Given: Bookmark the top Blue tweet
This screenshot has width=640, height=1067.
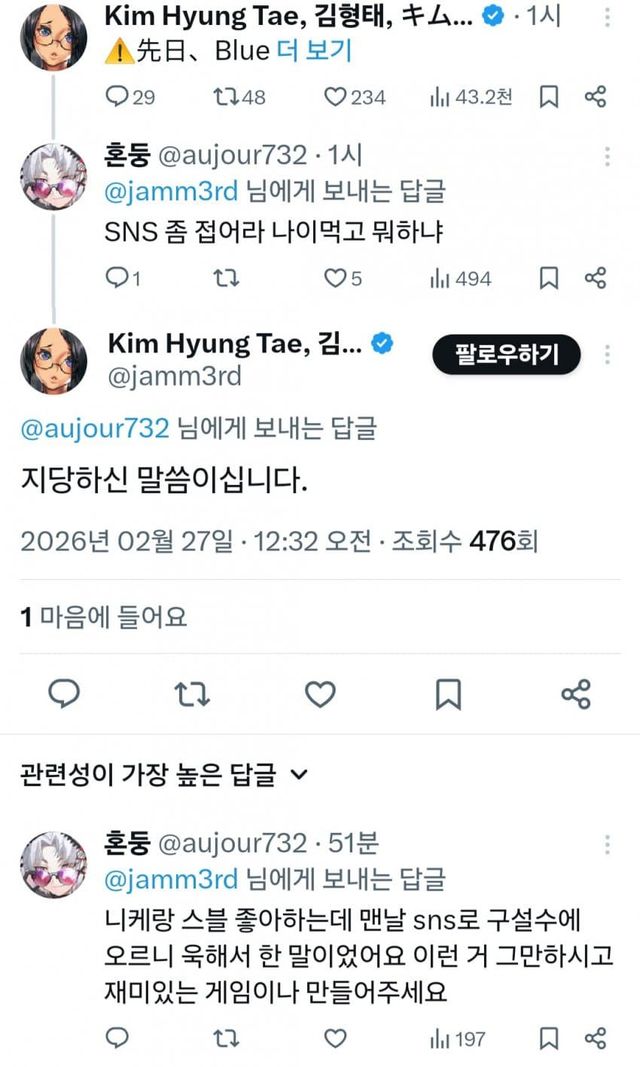Looking at the screenshot, I should pyautogui.click(x=548, y=97).
